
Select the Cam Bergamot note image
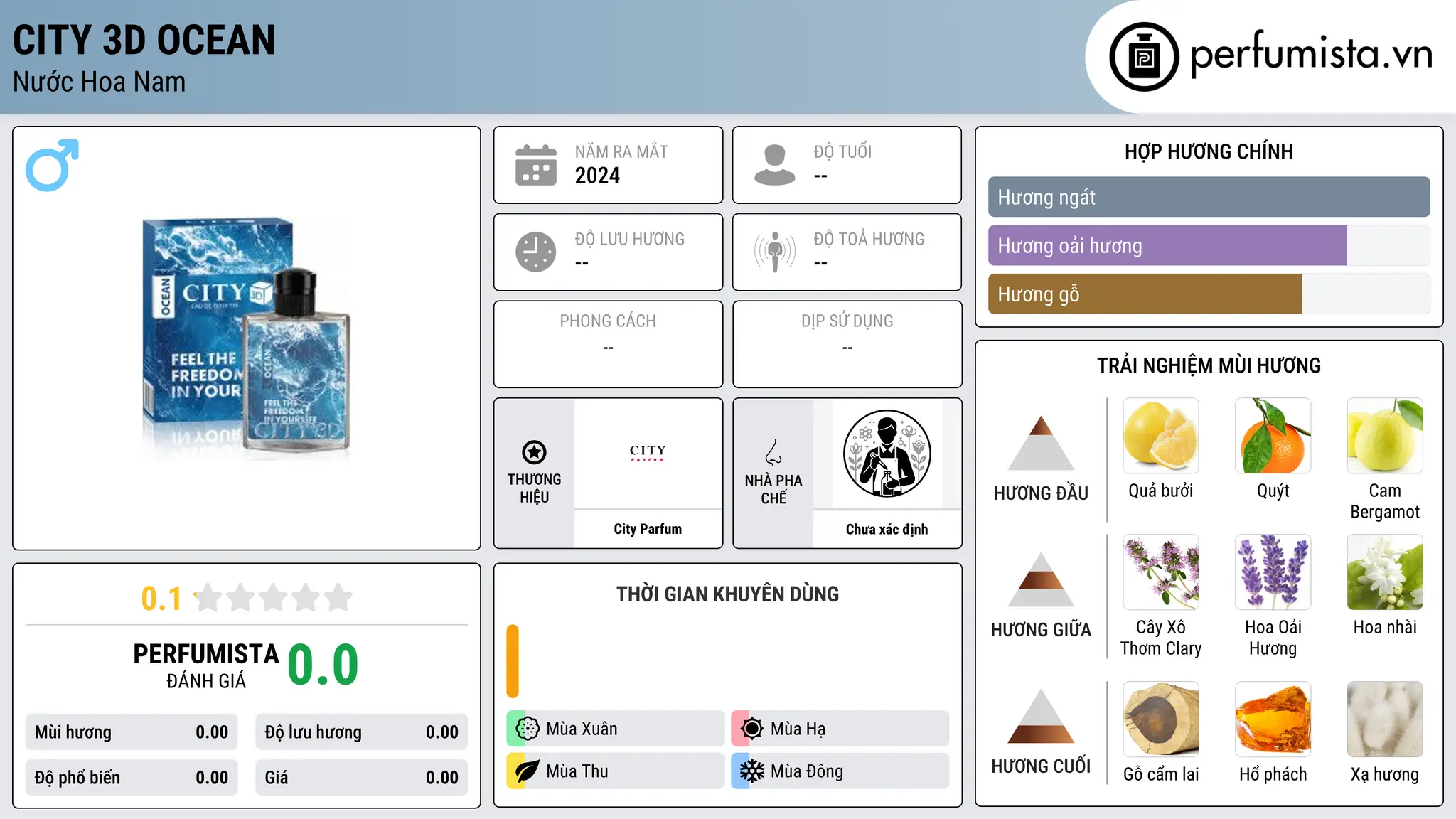[x=1385, y=436]
